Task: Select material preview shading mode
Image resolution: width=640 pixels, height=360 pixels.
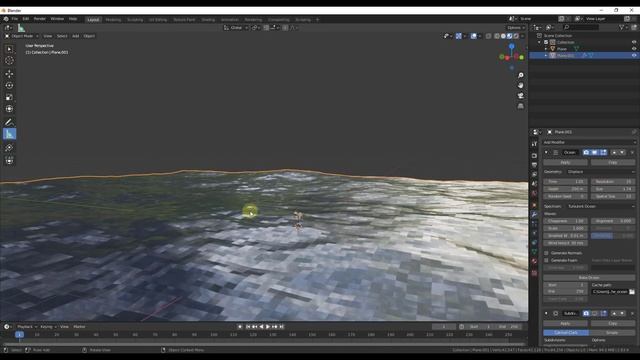Action: (x=509, y=36)
